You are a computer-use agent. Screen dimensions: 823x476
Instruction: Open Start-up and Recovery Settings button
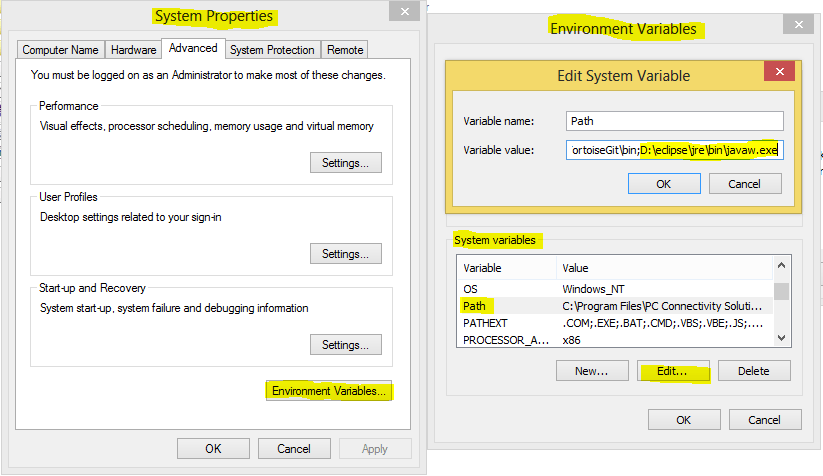pos(345,345)
